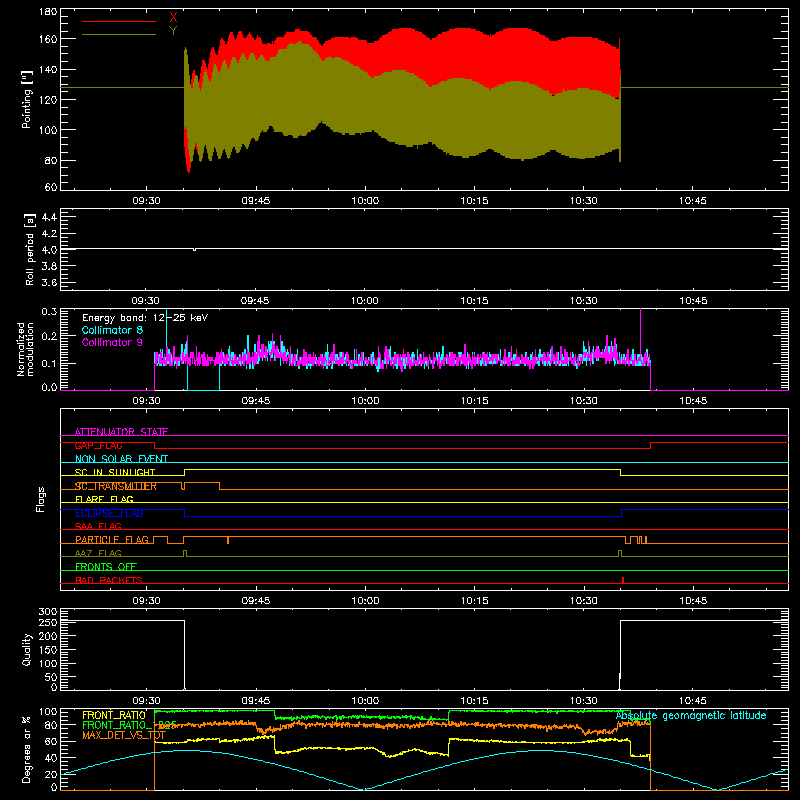This screenshot has width=800, height=800.
Task: Select the blue ECLIPSE_FLAG label
Action: pyautogui.click(x=109, y=513)
